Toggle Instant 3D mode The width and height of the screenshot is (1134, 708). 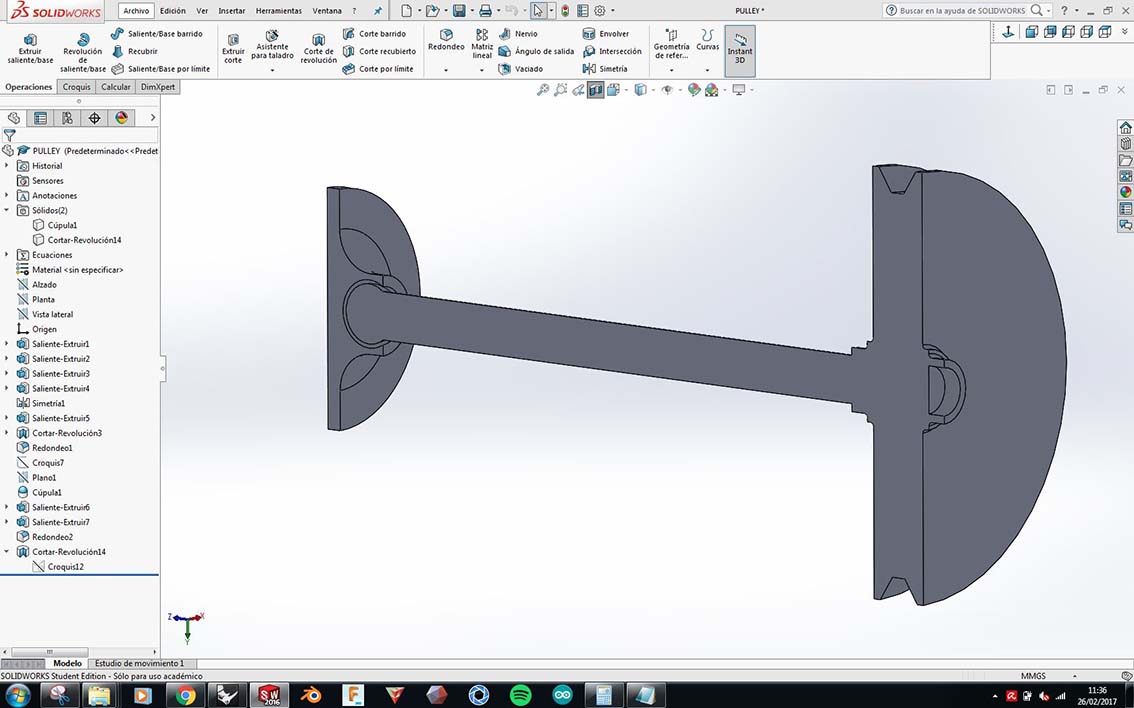[740, 51]
